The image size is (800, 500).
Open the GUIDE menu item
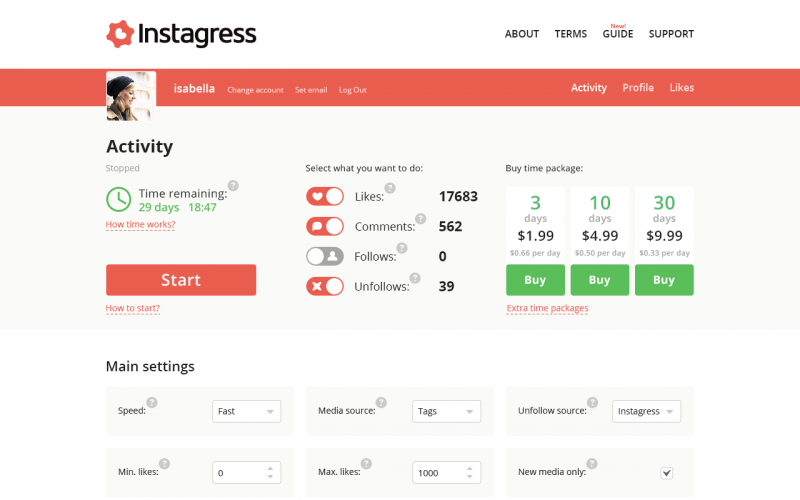tap(618, 34)
